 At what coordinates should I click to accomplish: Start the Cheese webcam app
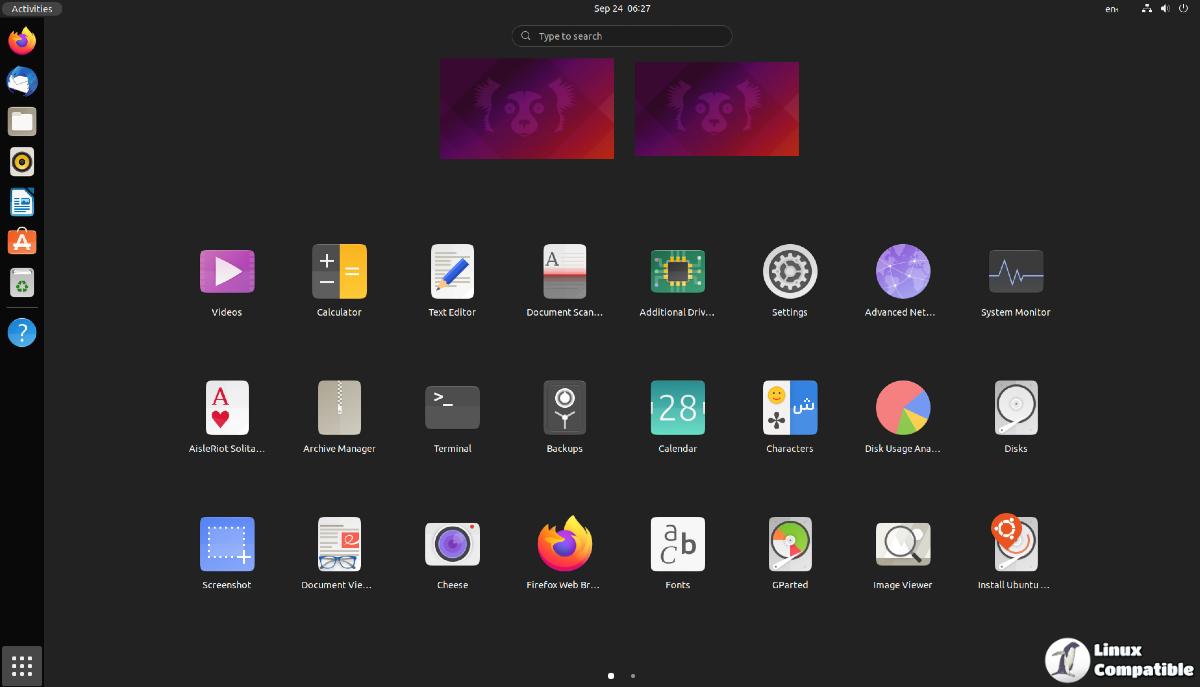[452, 545]
